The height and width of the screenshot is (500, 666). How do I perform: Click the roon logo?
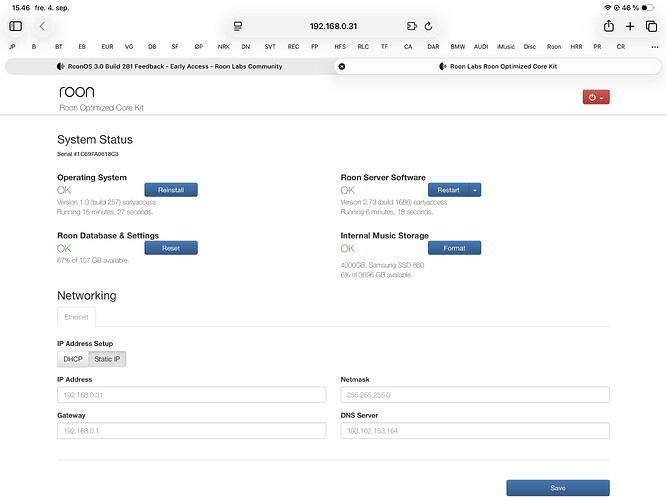pos(77,92)
